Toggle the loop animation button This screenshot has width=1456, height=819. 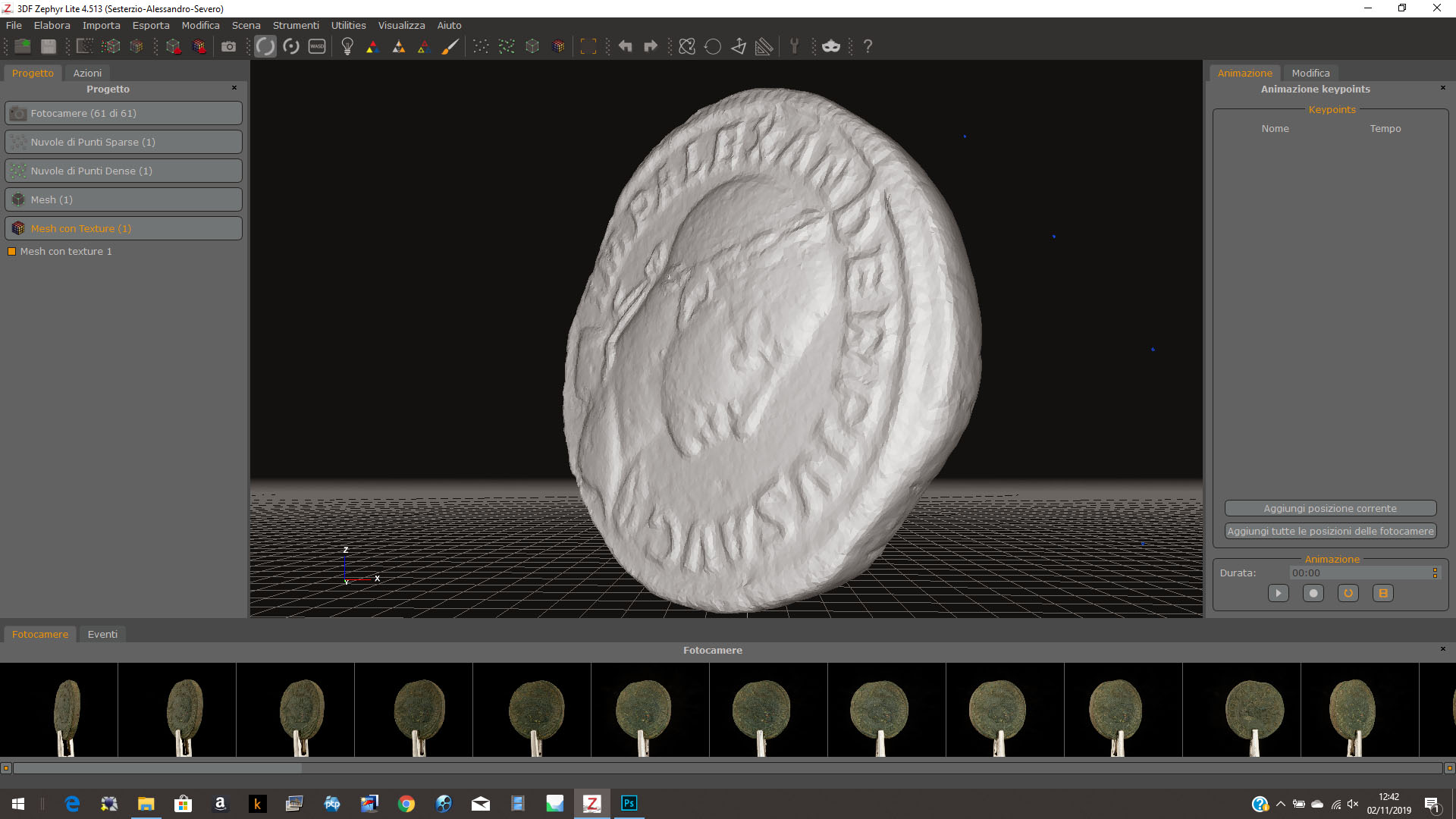pos(1348,593)
